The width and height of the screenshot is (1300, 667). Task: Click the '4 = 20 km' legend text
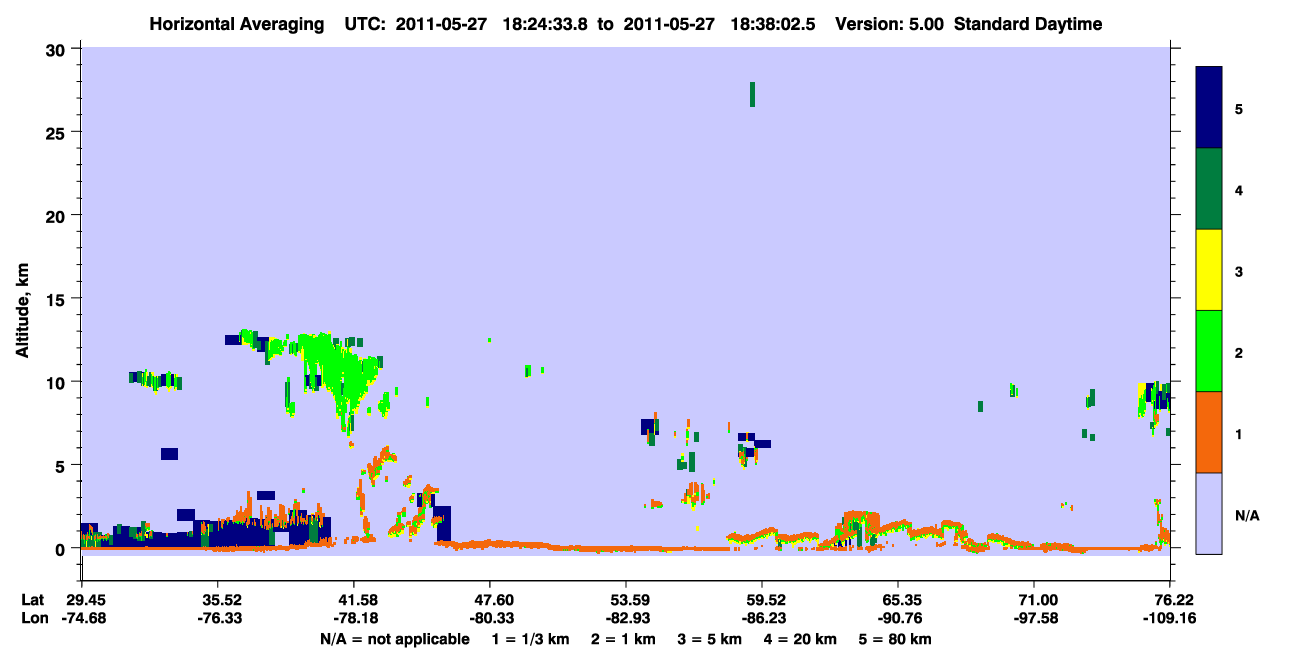pyautogui.click(x=800, y=639)
